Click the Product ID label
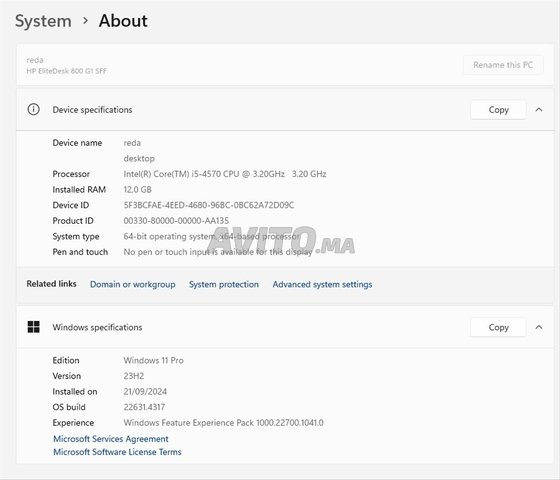Viewport: 560px width, 480px height. click(73, 221)
